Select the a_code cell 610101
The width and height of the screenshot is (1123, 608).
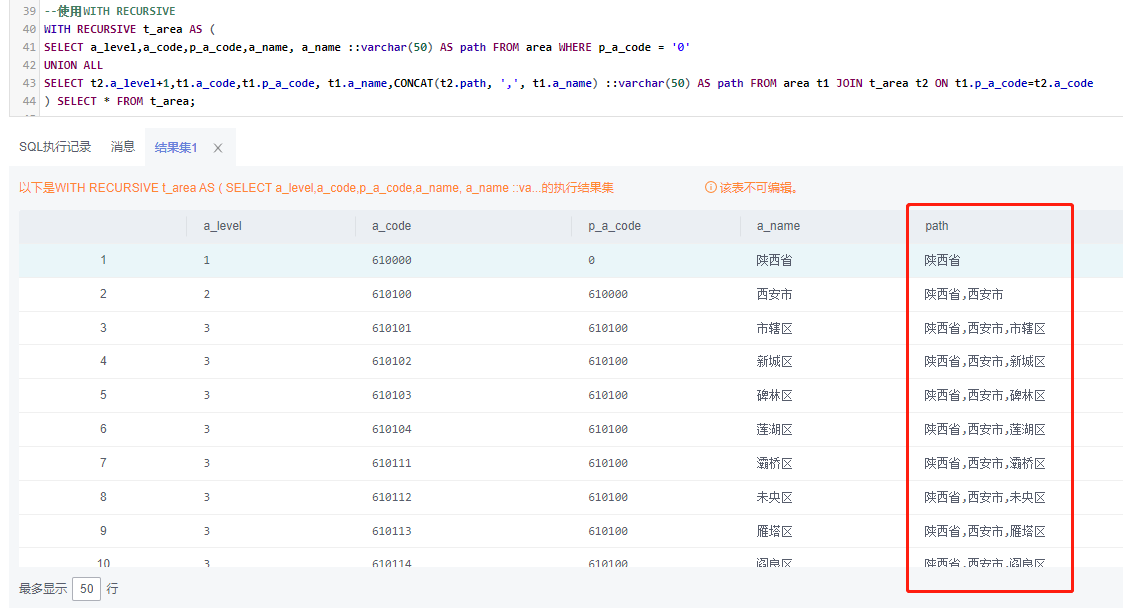point(392,328)
